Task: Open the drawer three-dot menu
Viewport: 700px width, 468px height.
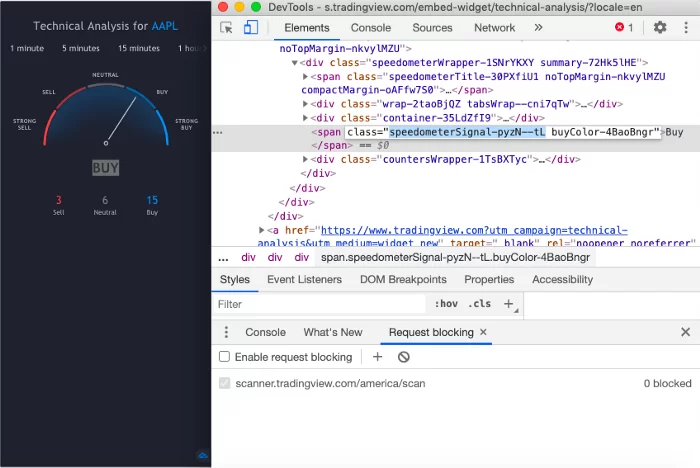Action: coord(226,332)
